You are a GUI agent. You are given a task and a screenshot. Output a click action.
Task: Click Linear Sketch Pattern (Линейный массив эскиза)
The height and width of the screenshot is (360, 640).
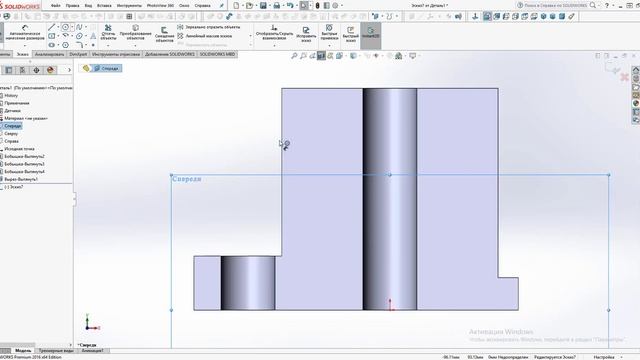[204, 36]
